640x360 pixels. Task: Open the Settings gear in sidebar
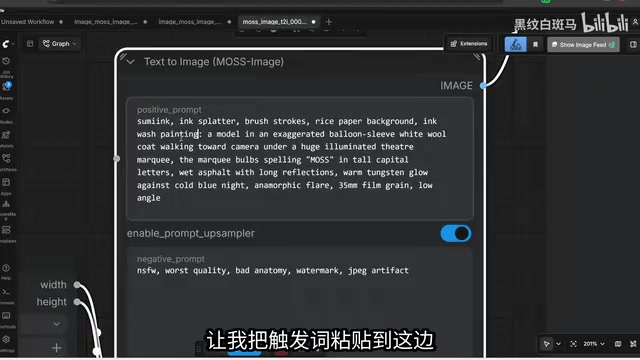6,343
